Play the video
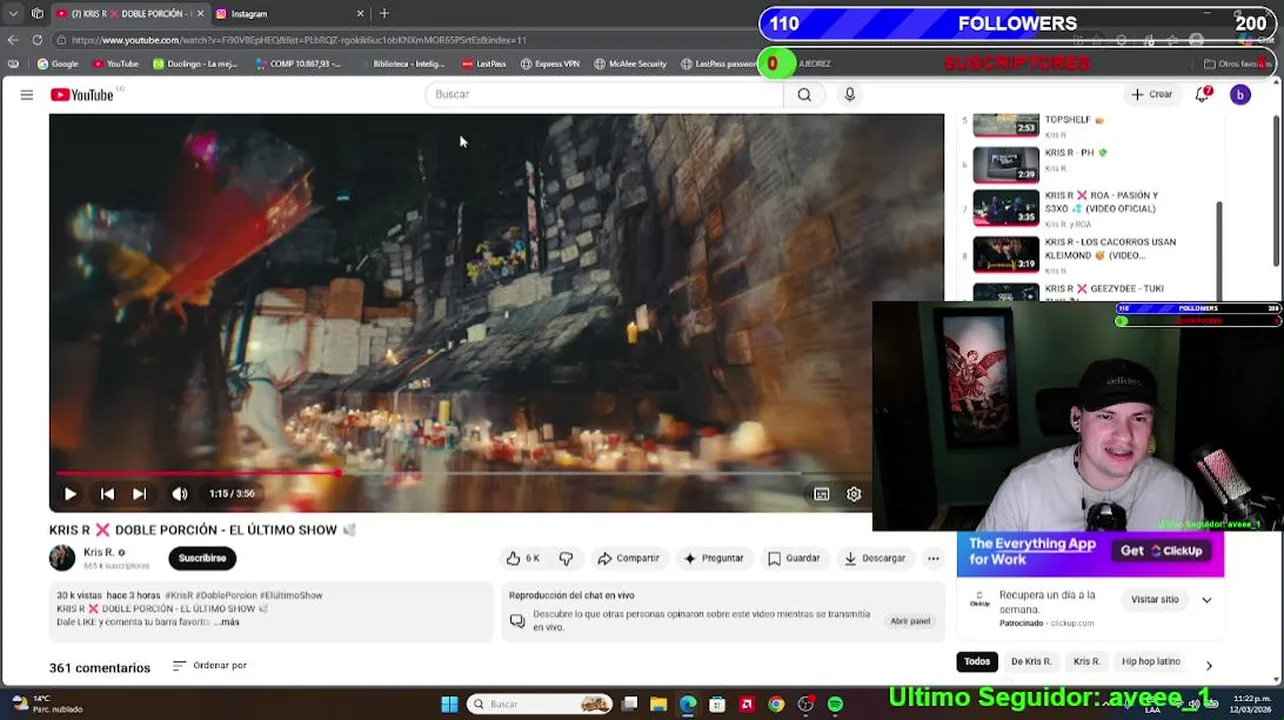Image resolution: width=1284 pixels, height=720 pixels. 70,494
